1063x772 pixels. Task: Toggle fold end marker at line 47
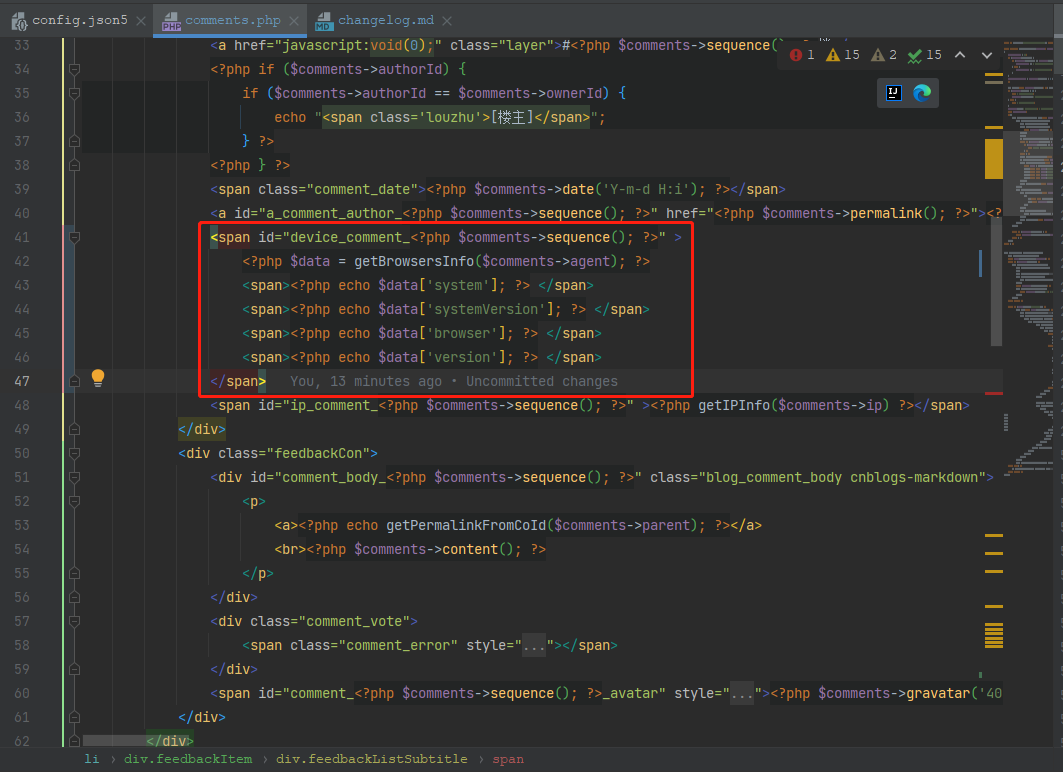[x=75, y=381]
